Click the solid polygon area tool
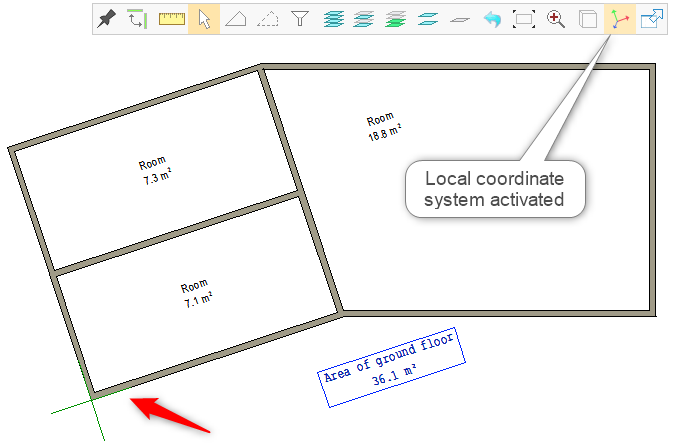The width and height of the screenshot is (678, 444). (x=235, y=19)
